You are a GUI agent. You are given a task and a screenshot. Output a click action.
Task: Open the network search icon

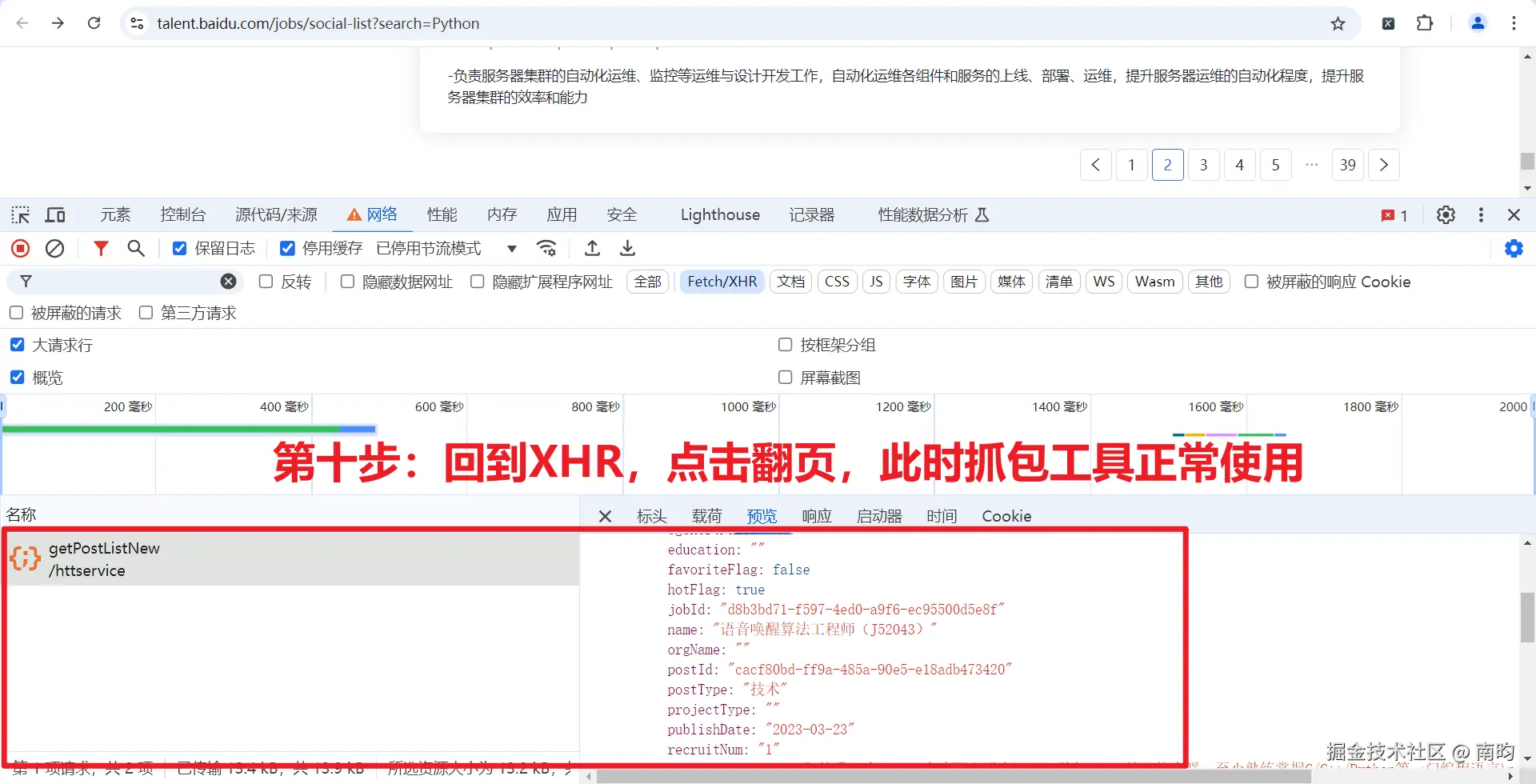click(136, 248)
